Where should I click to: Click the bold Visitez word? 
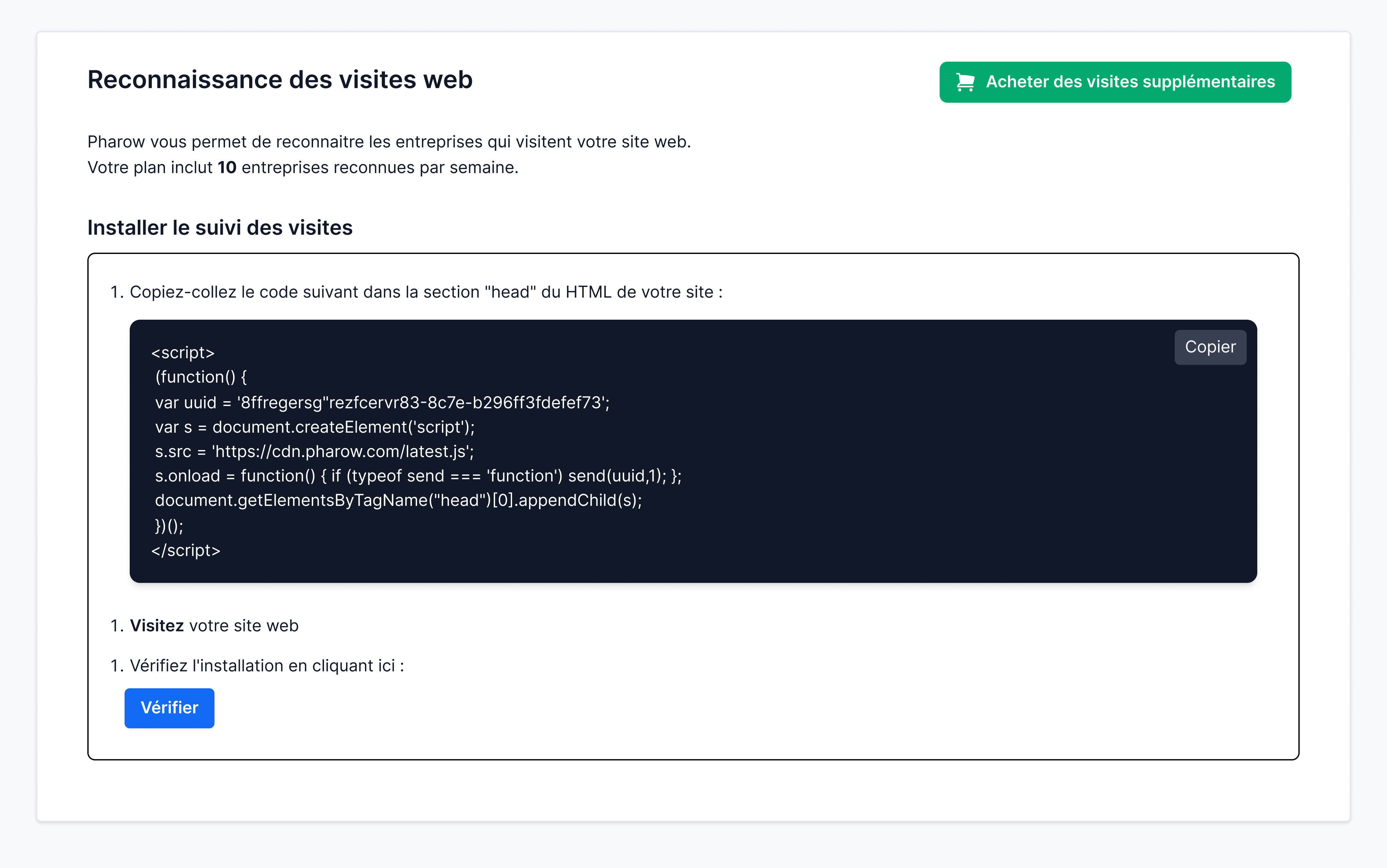click(157, 626)
